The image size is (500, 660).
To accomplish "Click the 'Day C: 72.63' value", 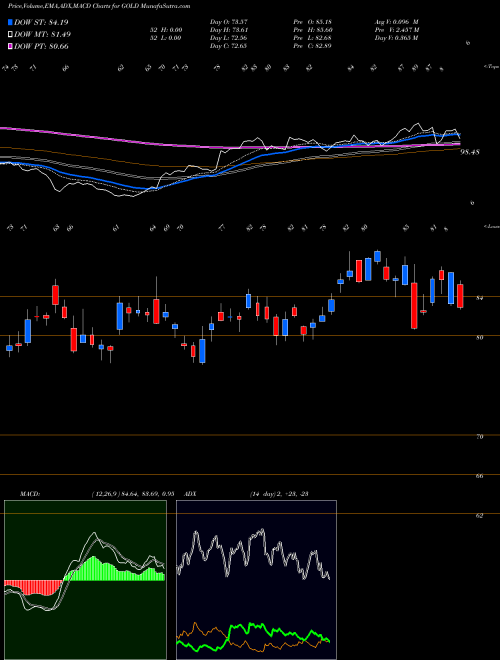I will tap(228, 46).
